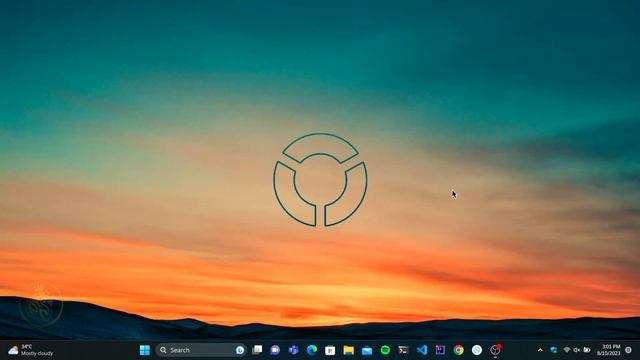The height and width of the screenshot is (360, 640).
Task: Launch Spotify from the taskbar
Action: pos(385,350)
